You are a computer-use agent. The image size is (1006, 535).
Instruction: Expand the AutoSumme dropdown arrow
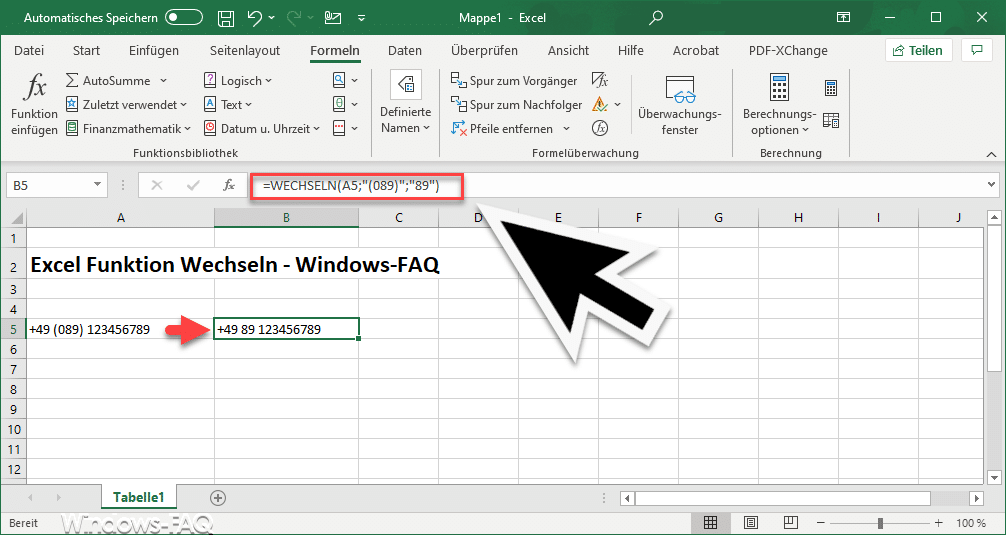[x=163, y=81]
